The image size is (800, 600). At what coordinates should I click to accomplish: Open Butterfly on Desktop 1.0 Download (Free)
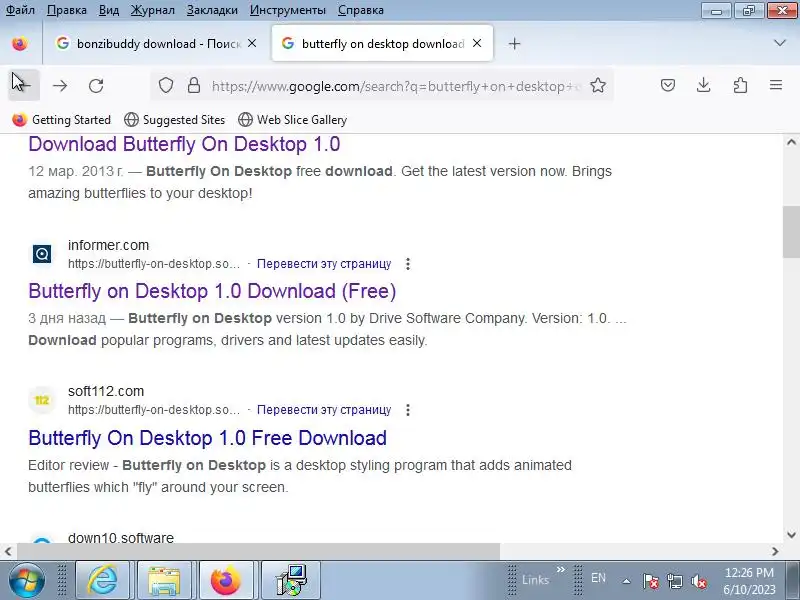[x=212, y=291]
